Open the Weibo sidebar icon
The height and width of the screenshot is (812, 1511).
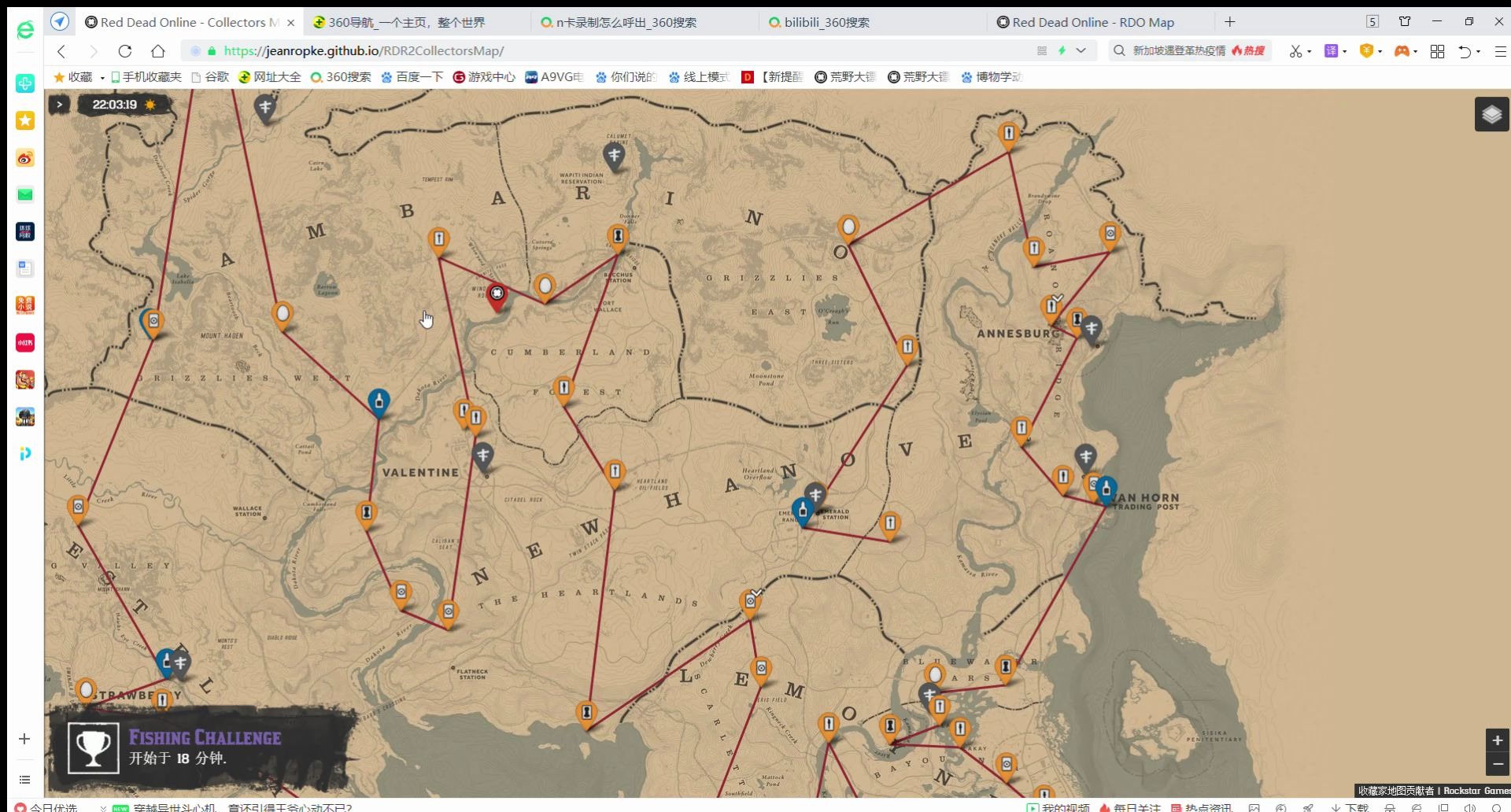[x=25, y=157]
